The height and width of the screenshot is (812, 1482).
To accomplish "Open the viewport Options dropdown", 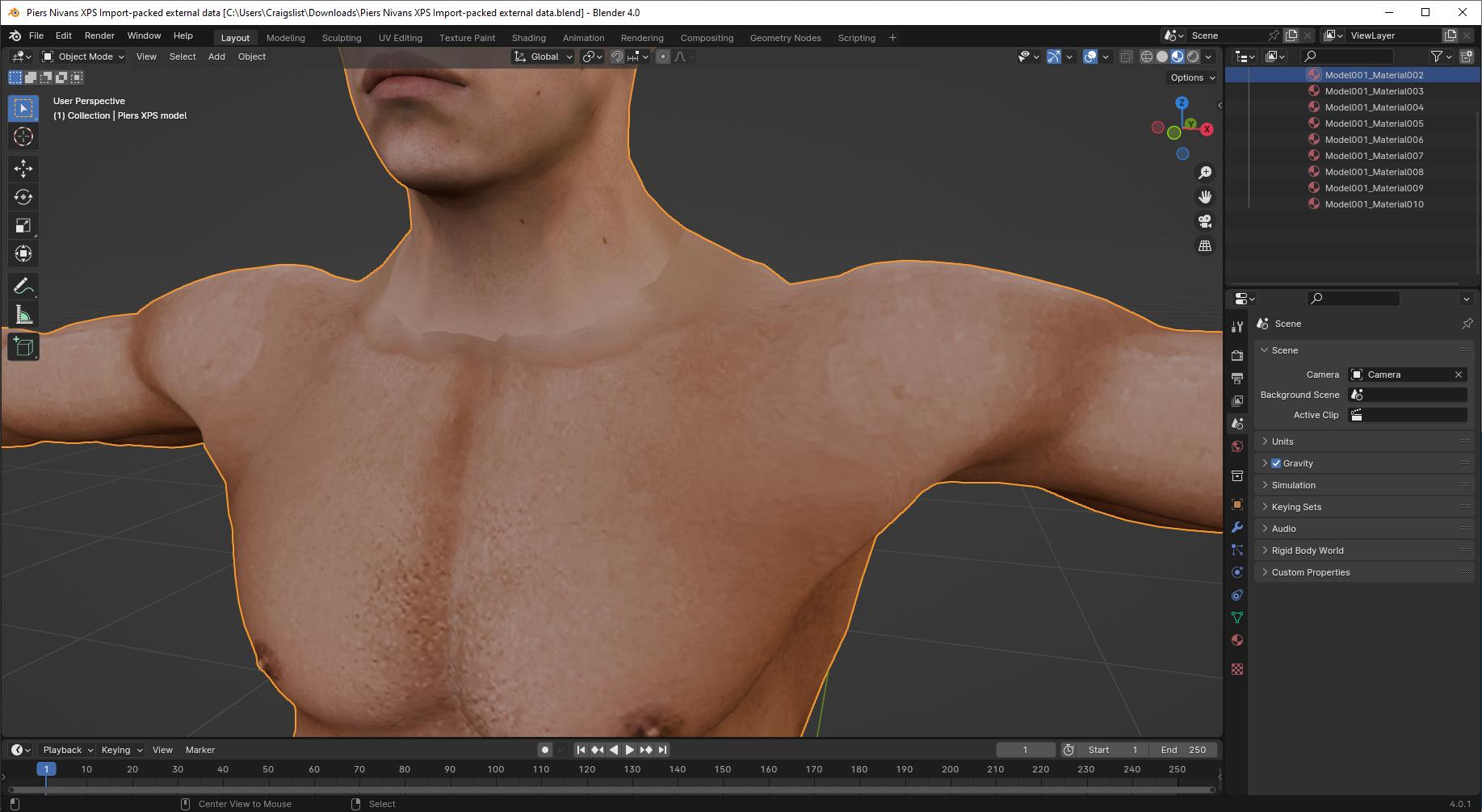I will click(1192, 77).
